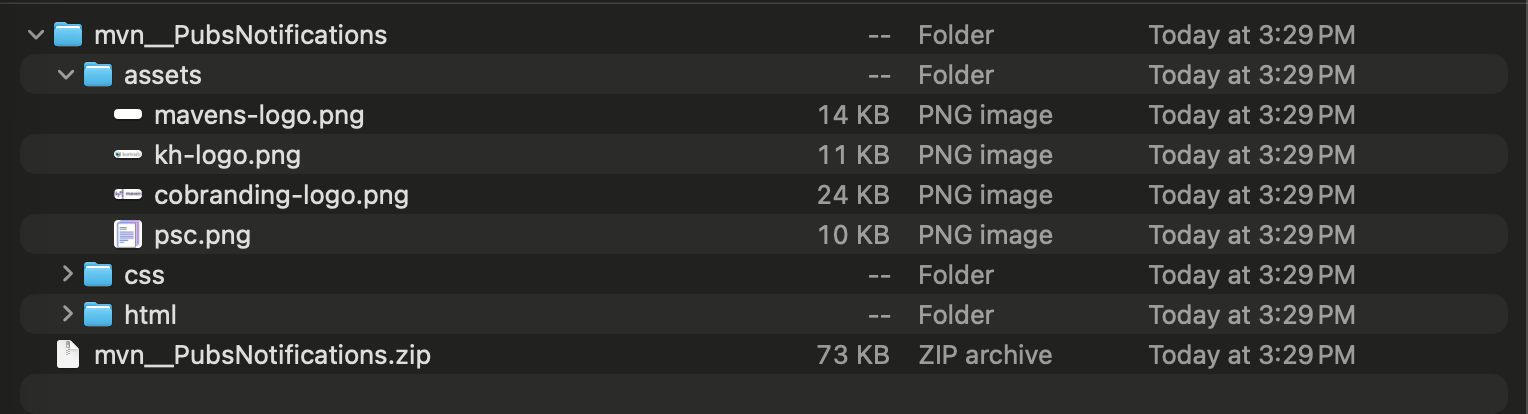Collapse the assets folder
Image resolution: width=1528 pixels, height=414 pixels.
tap(66, 75)
